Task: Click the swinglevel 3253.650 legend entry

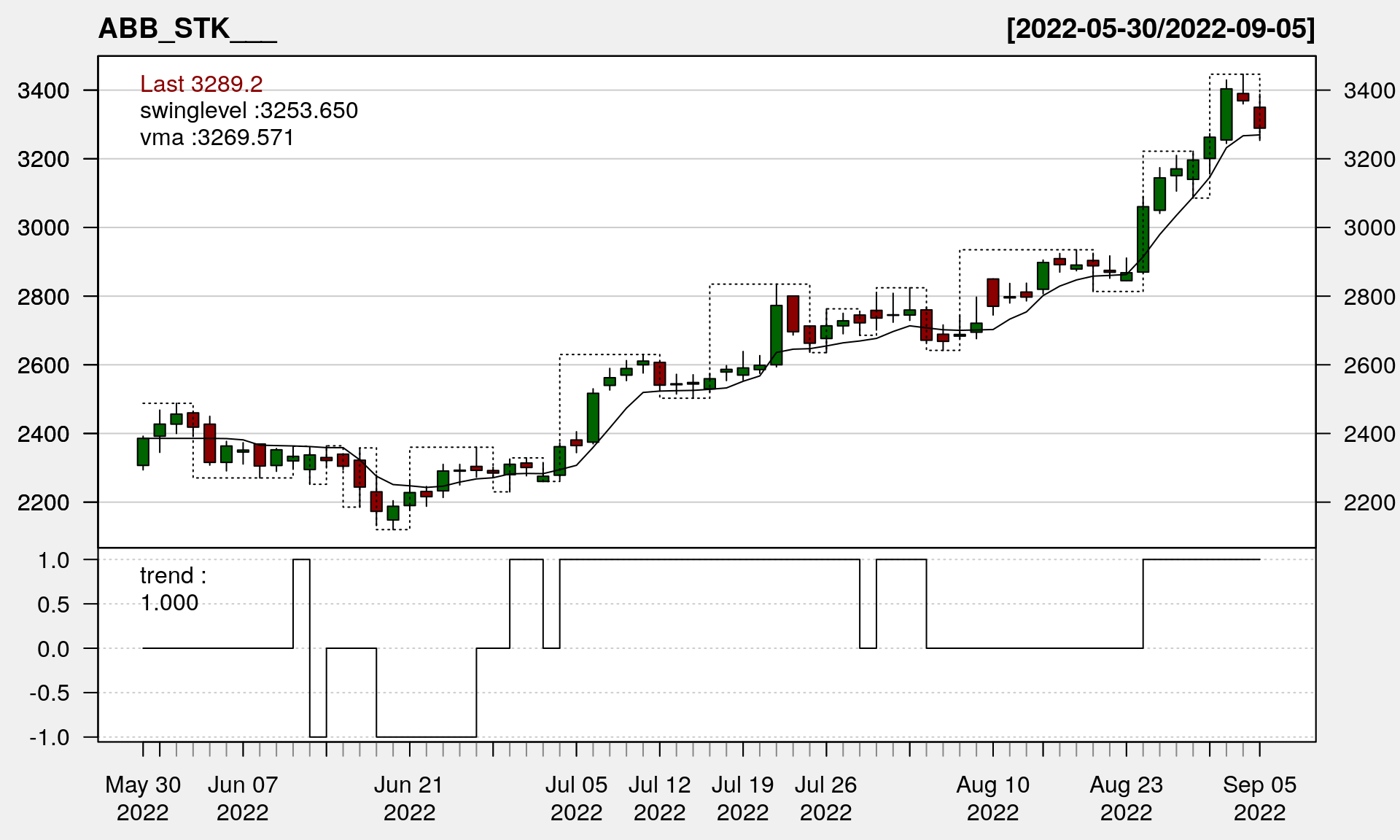Action: coord(249,111)
